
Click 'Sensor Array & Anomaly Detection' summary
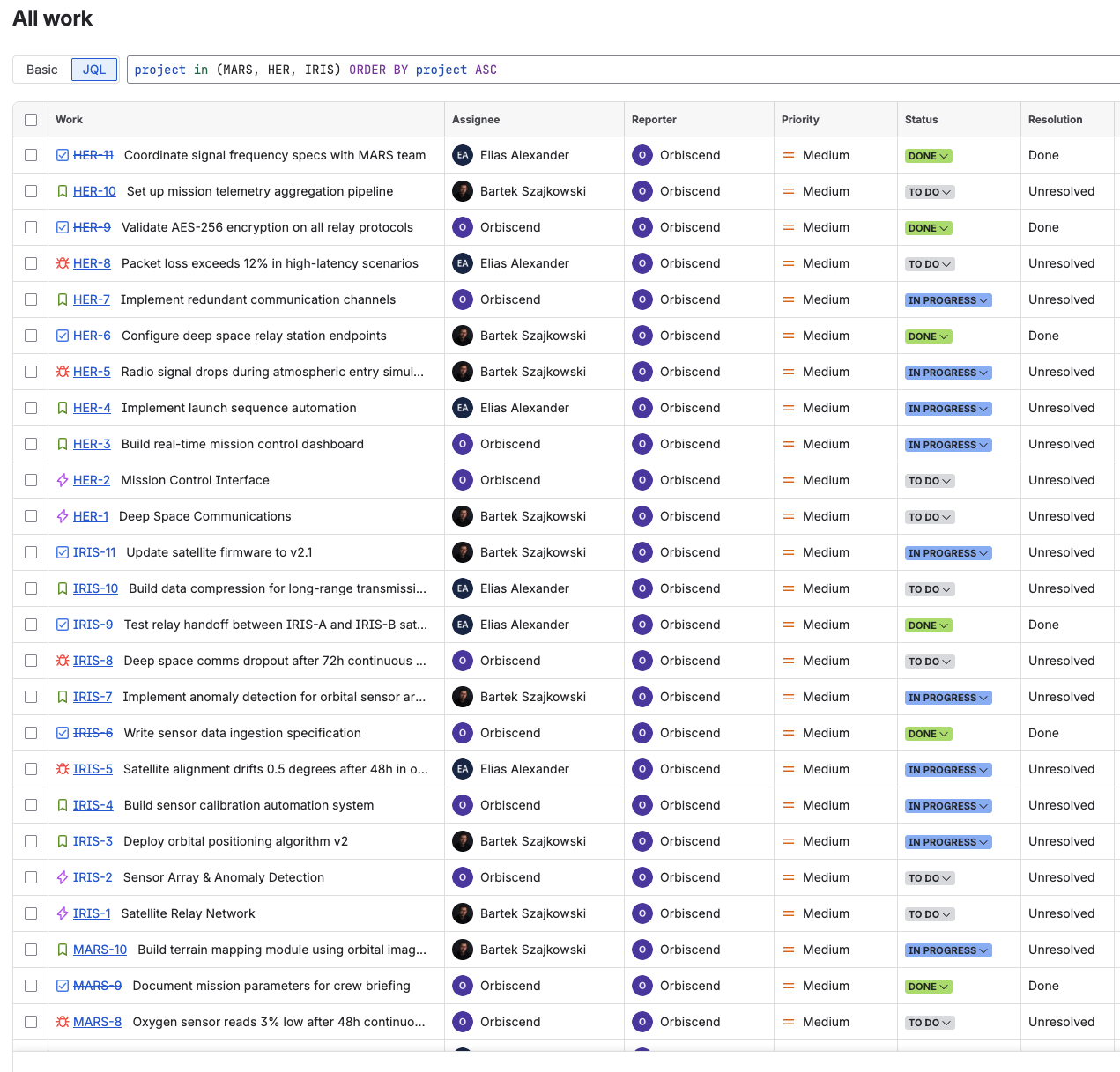pos(224,877)
